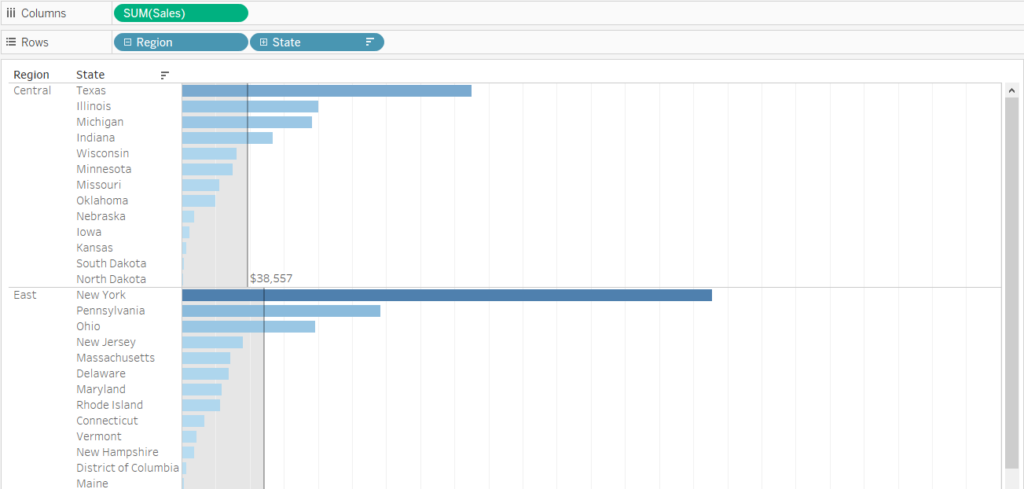Select the SUM(Sales) pill
This screenshot has width=1024, height=489.
tap(181, 13)
